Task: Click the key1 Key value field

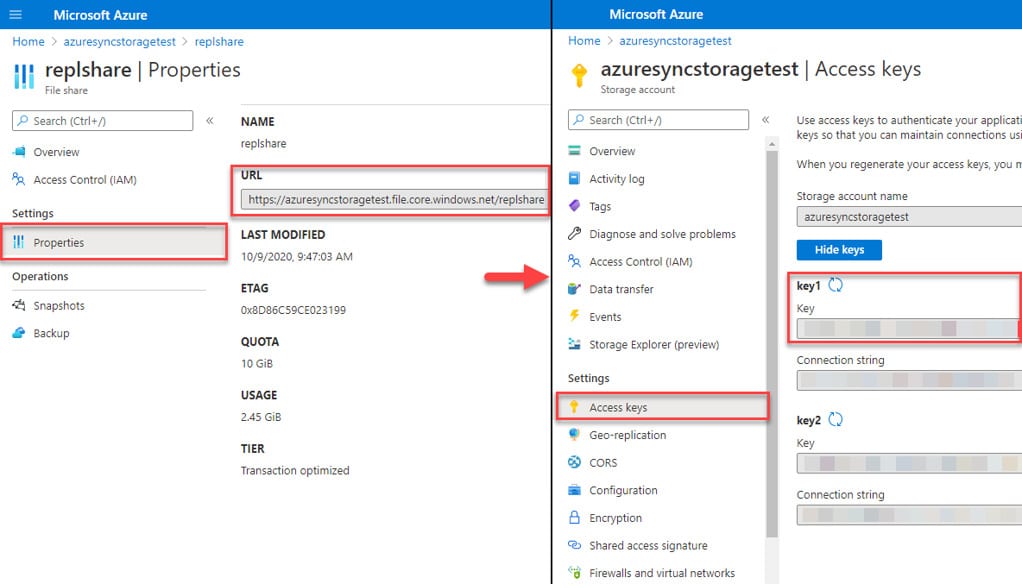Action: tap(907, 328)
